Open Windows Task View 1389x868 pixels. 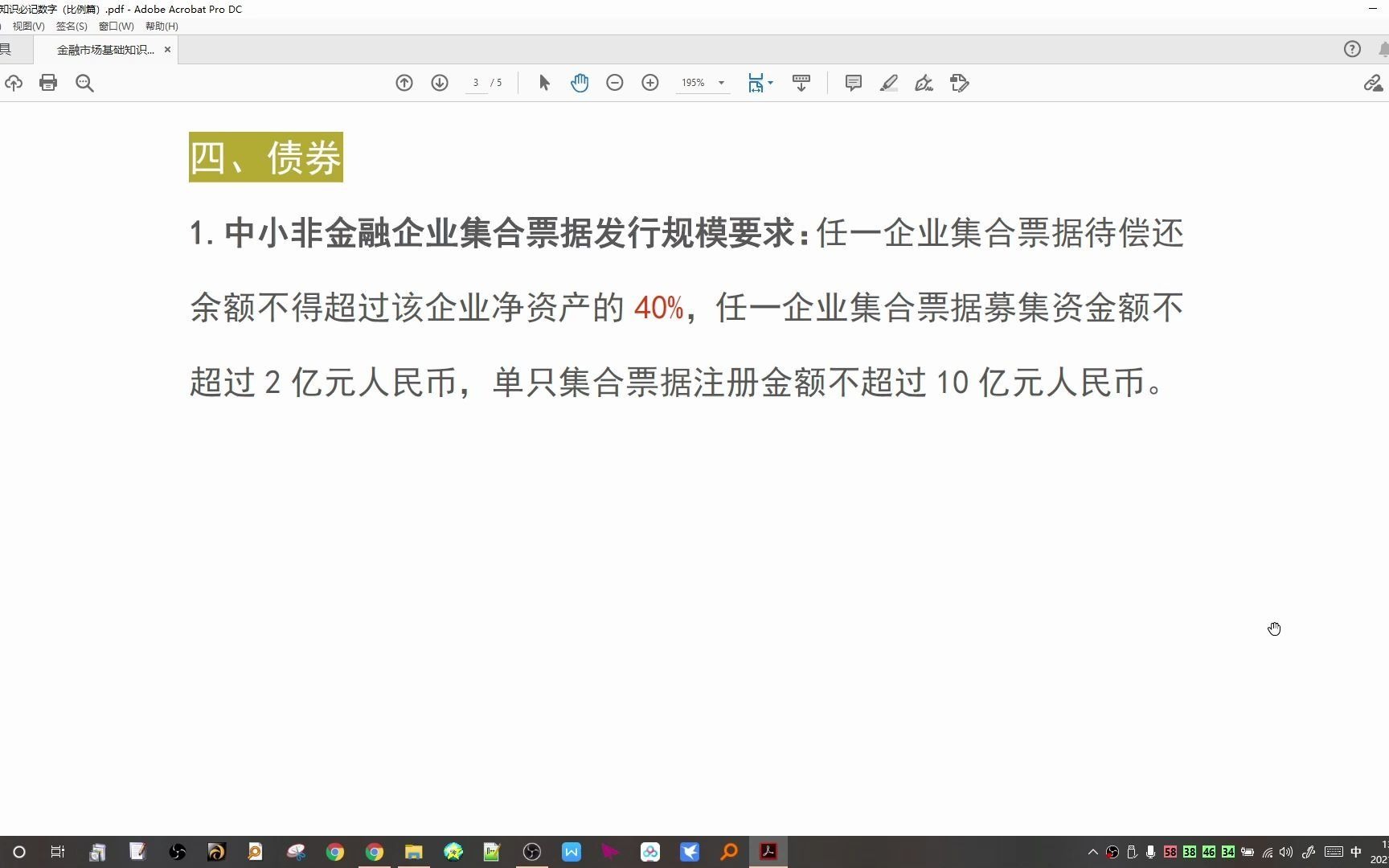tap(58, 852)
